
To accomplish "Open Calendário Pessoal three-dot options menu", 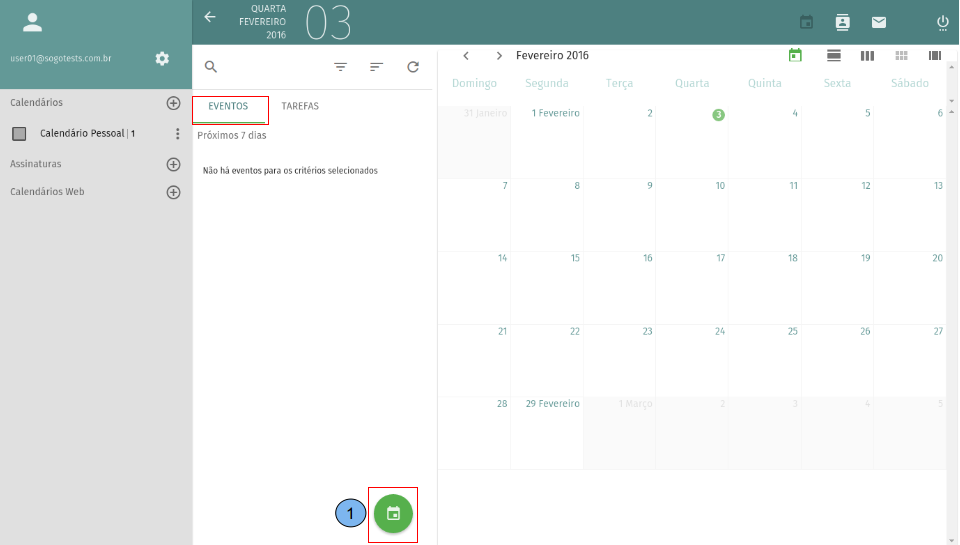I will pos(177,134).
